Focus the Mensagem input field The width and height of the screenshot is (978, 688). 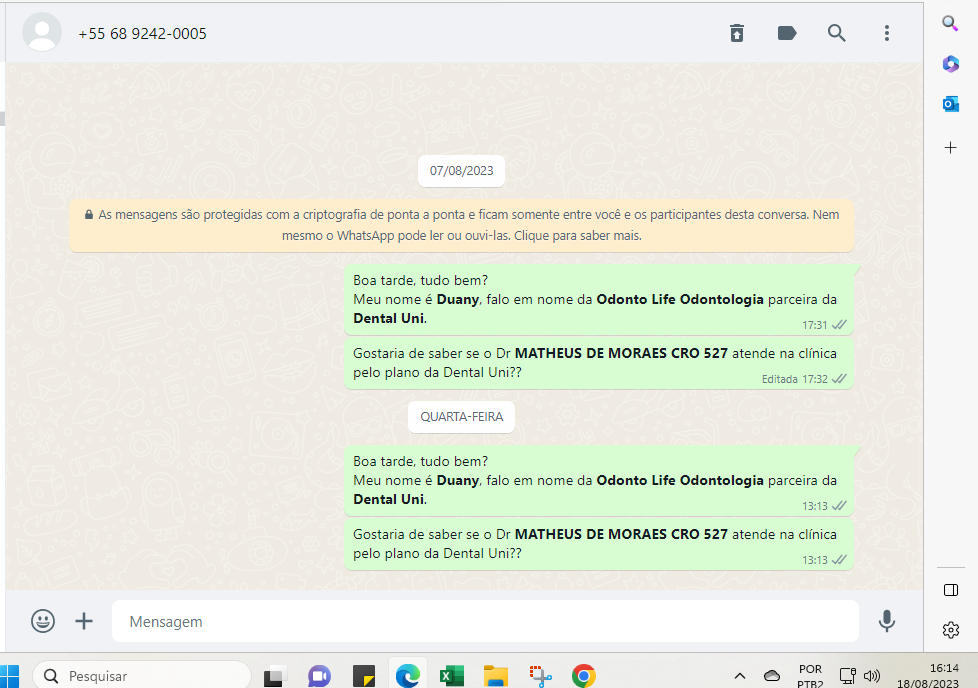pos(485,621)
